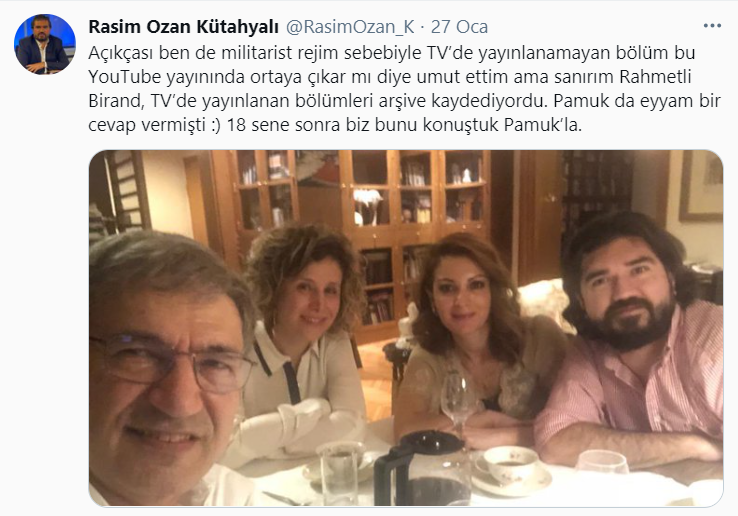Click the tweet line containing Birand

(404, 101)
